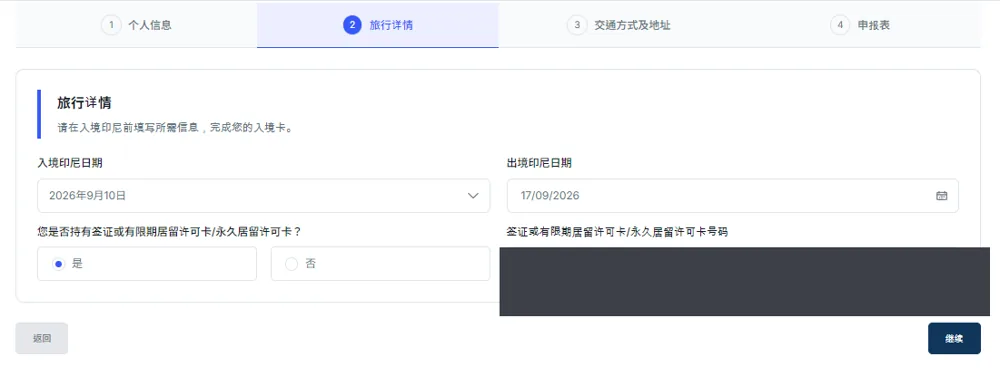Click label 出境印尼日期

point(539,163)
